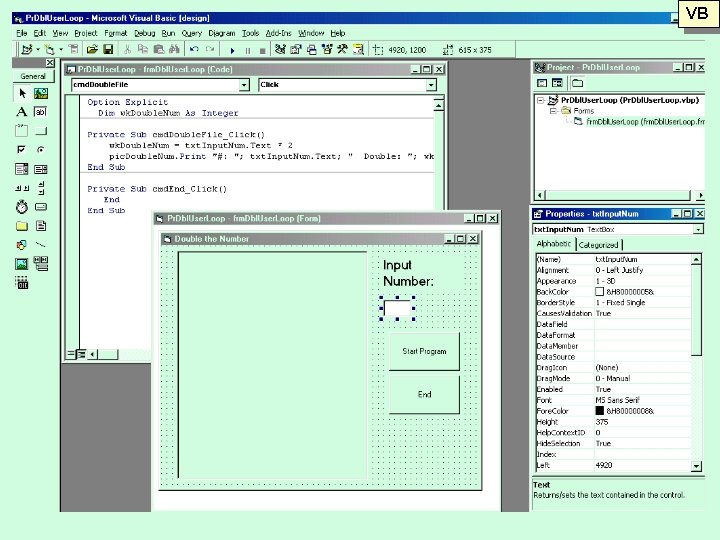720x540 pixels.
Task: Select the TextBox tool in toolbox
Action: [x=41, y=112]
